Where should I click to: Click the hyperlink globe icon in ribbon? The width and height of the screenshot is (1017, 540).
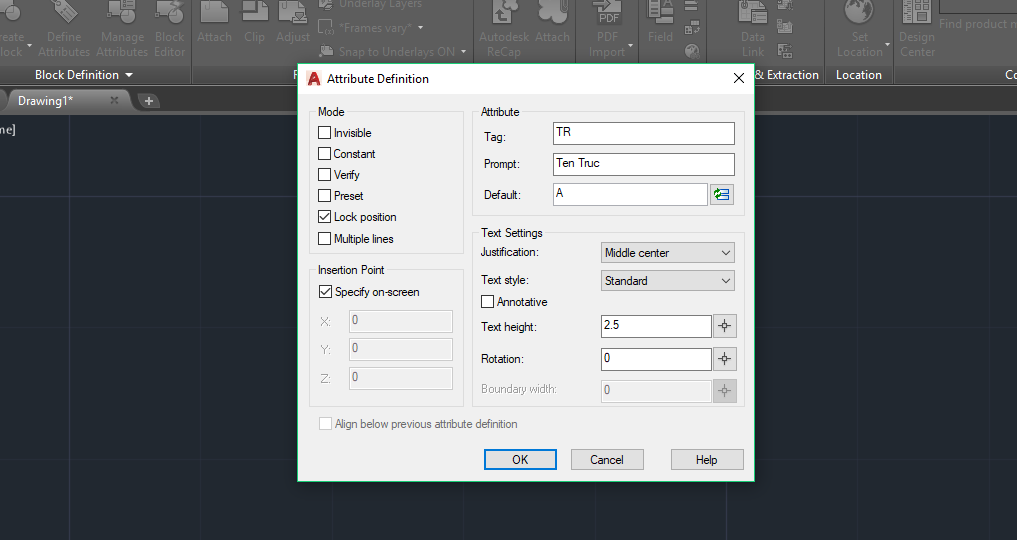[x=692, y=51]
